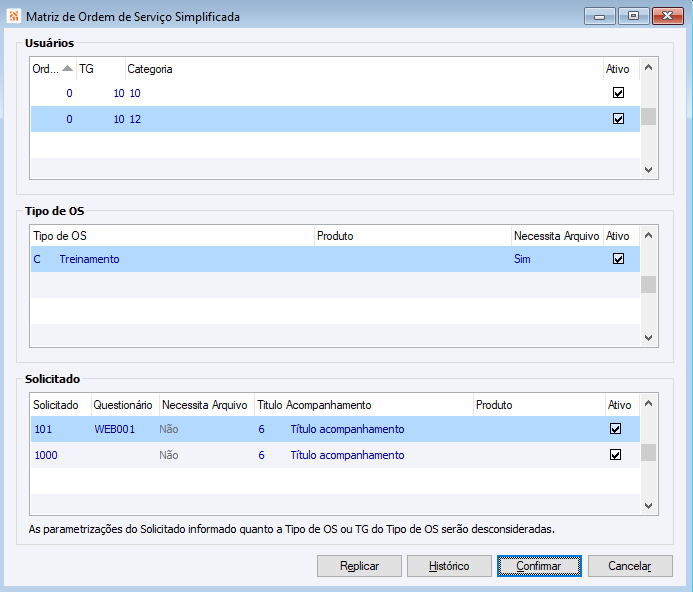Toggle Ativo checkbox for Treinamento row
Image resolution: width=693 pixels, height=592 pixels.
(618, 259)
